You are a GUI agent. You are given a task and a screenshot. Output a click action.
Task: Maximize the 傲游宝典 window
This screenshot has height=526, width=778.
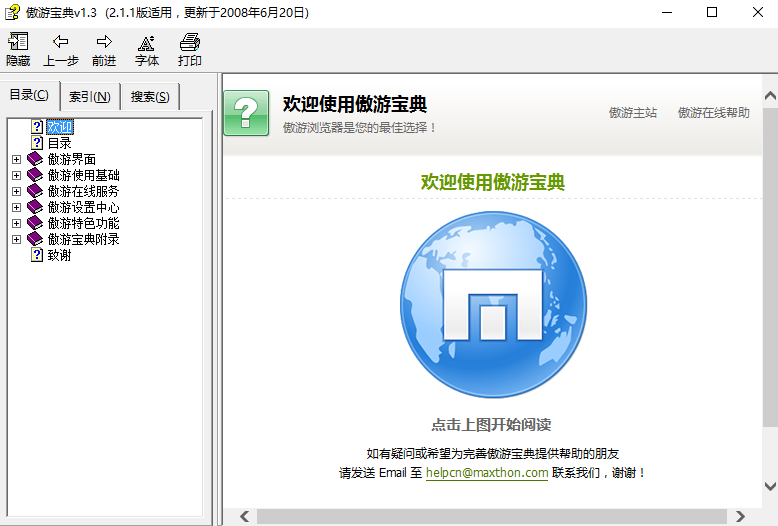click(712, 12)
